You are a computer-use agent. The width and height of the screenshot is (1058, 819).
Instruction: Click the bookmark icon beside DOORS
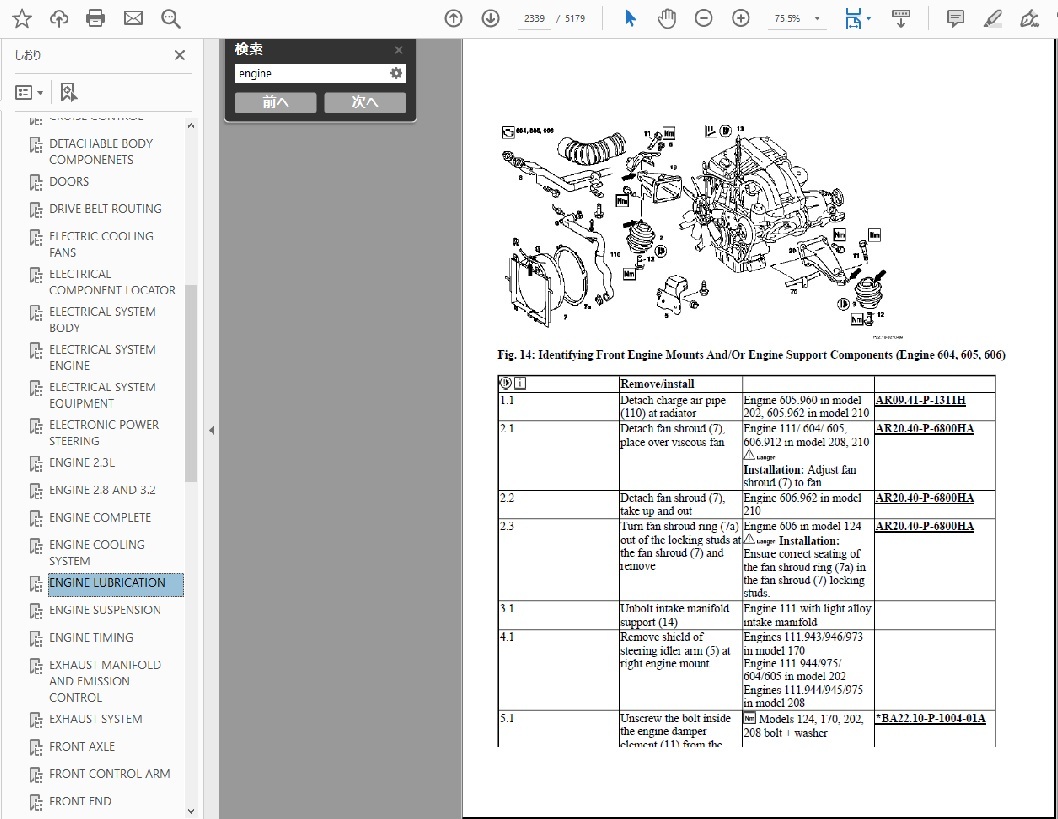pos(36,182)
